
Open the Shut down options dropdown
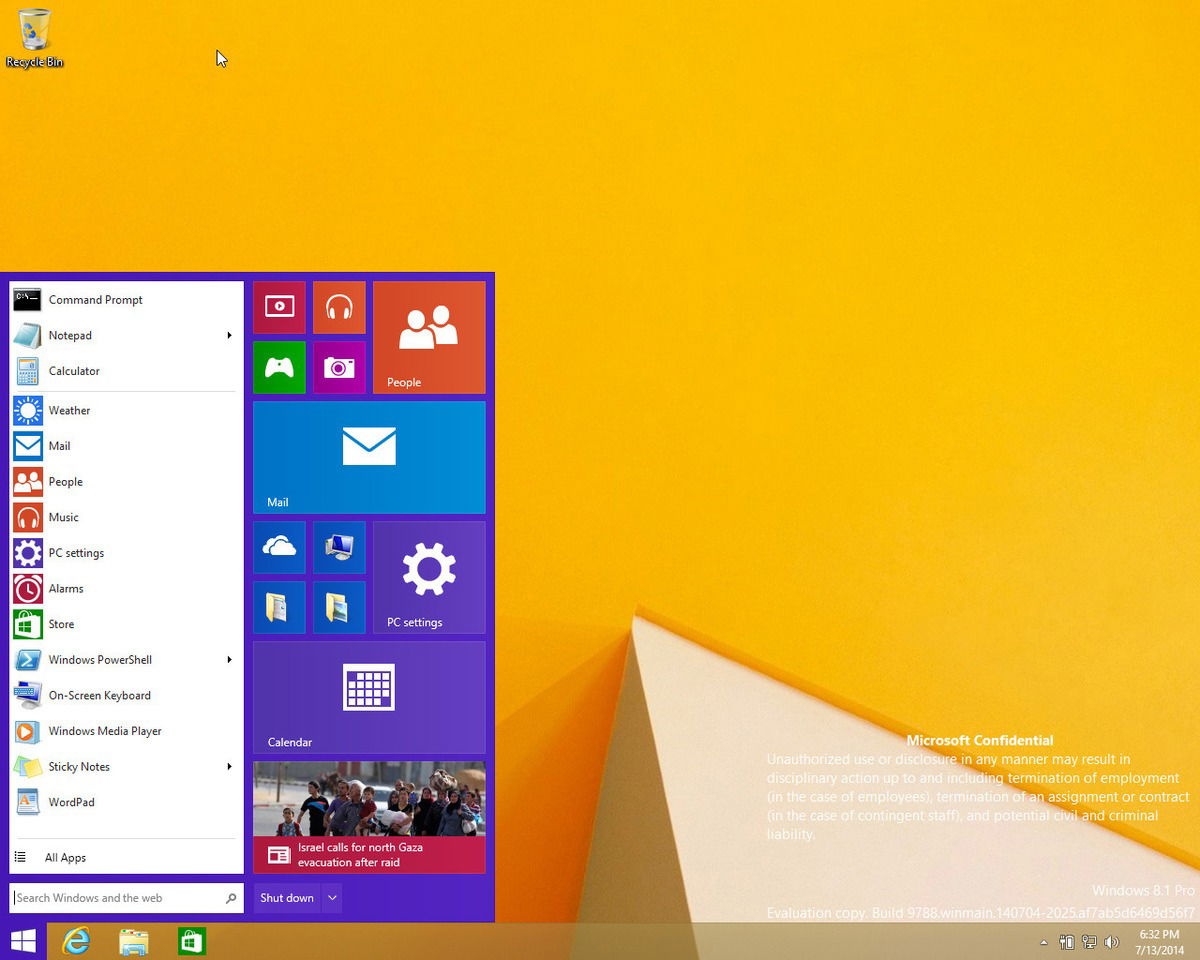[332, 897]
